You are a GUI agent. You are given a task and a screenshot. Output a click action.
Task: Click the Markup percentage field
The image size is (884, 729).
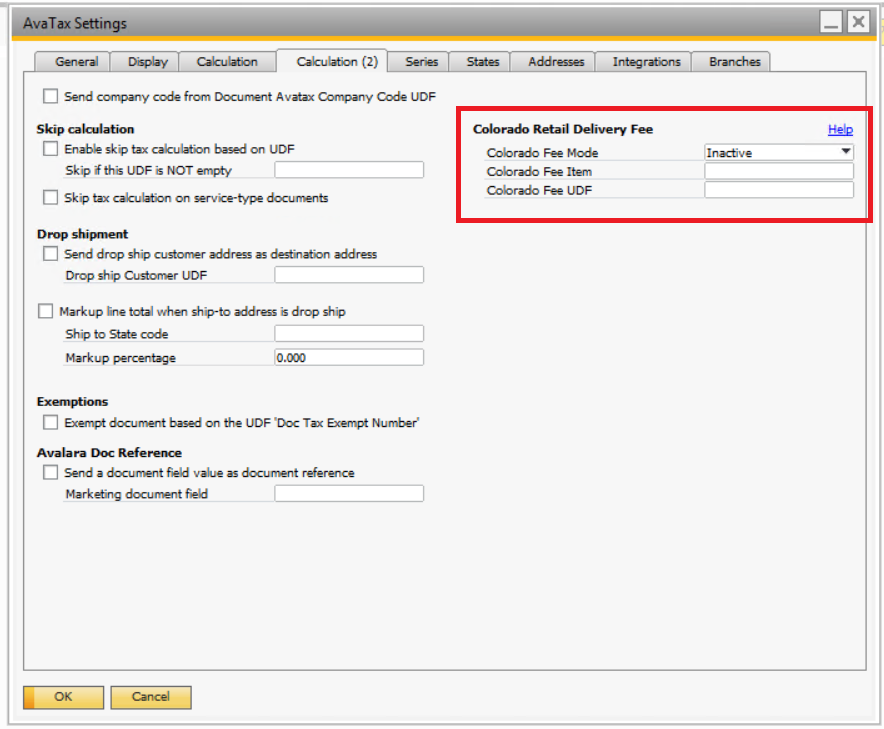[x=349, y=357]
